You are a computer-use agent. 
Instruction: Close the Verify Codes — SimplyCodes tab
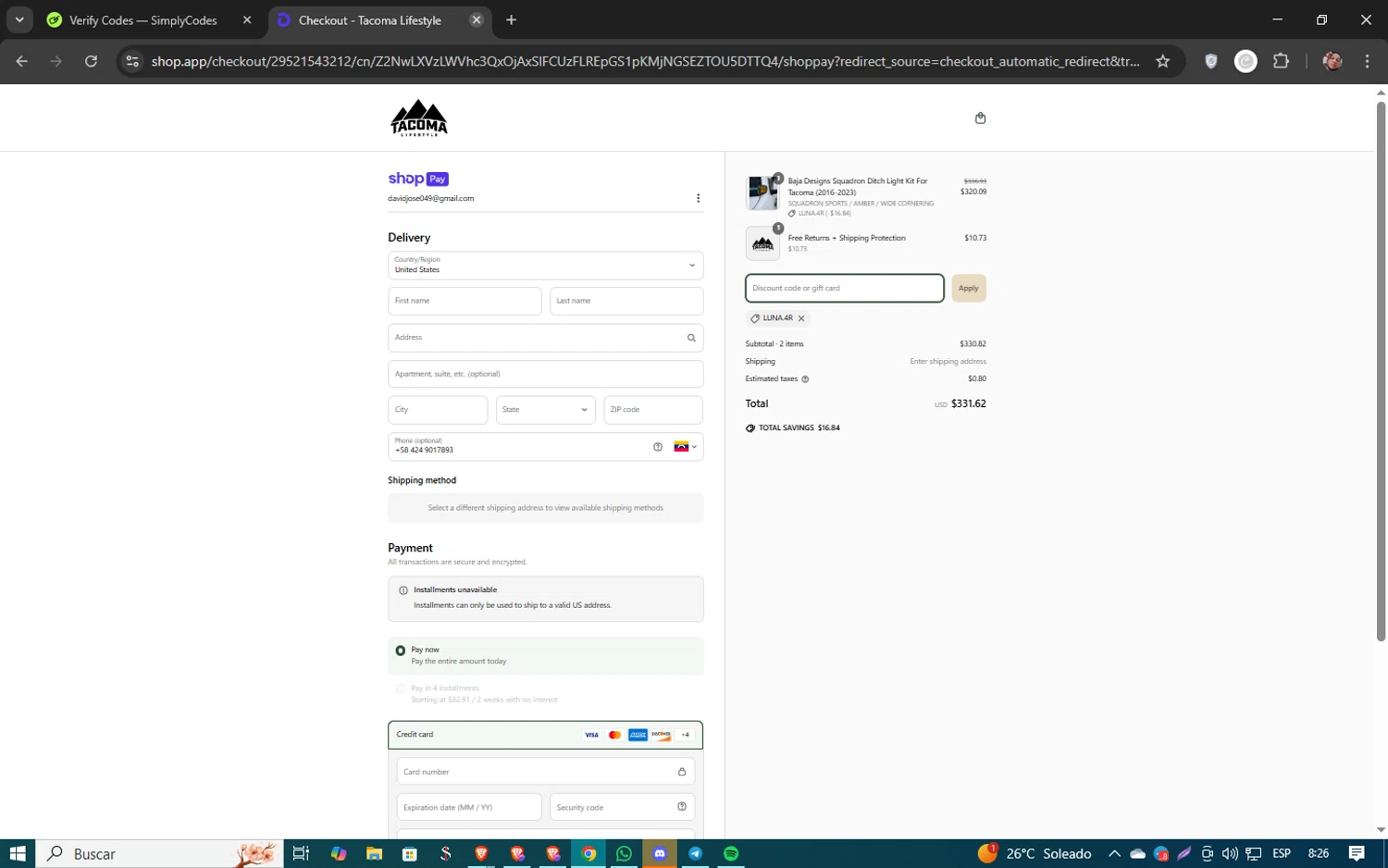coord(247,19)
